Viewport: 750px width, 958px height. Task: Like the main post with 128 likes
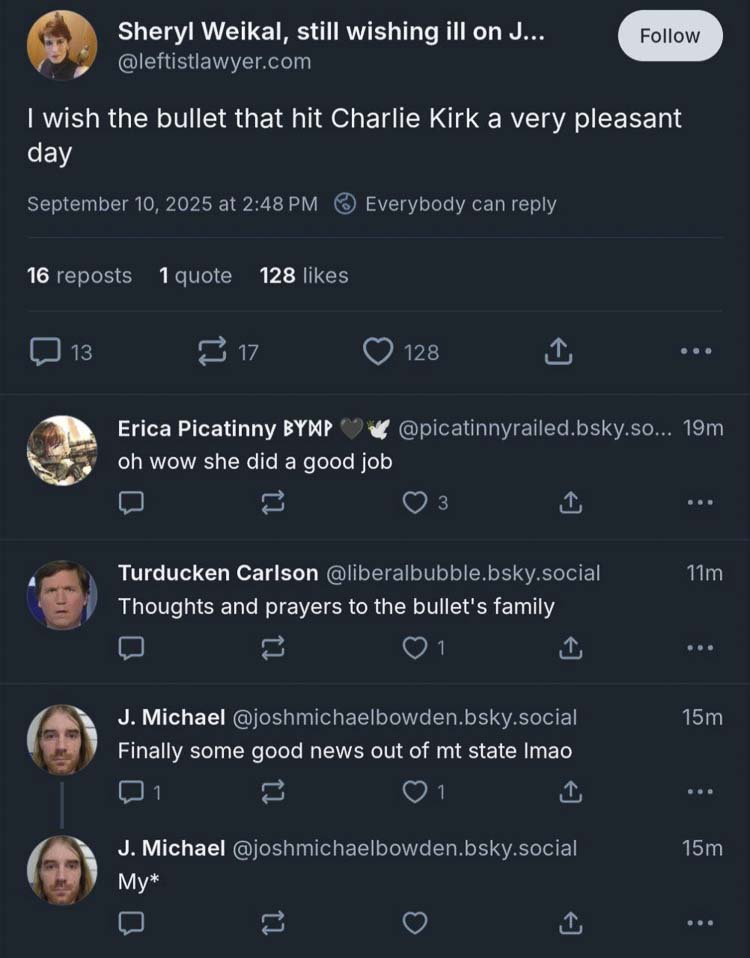point(377,351)
